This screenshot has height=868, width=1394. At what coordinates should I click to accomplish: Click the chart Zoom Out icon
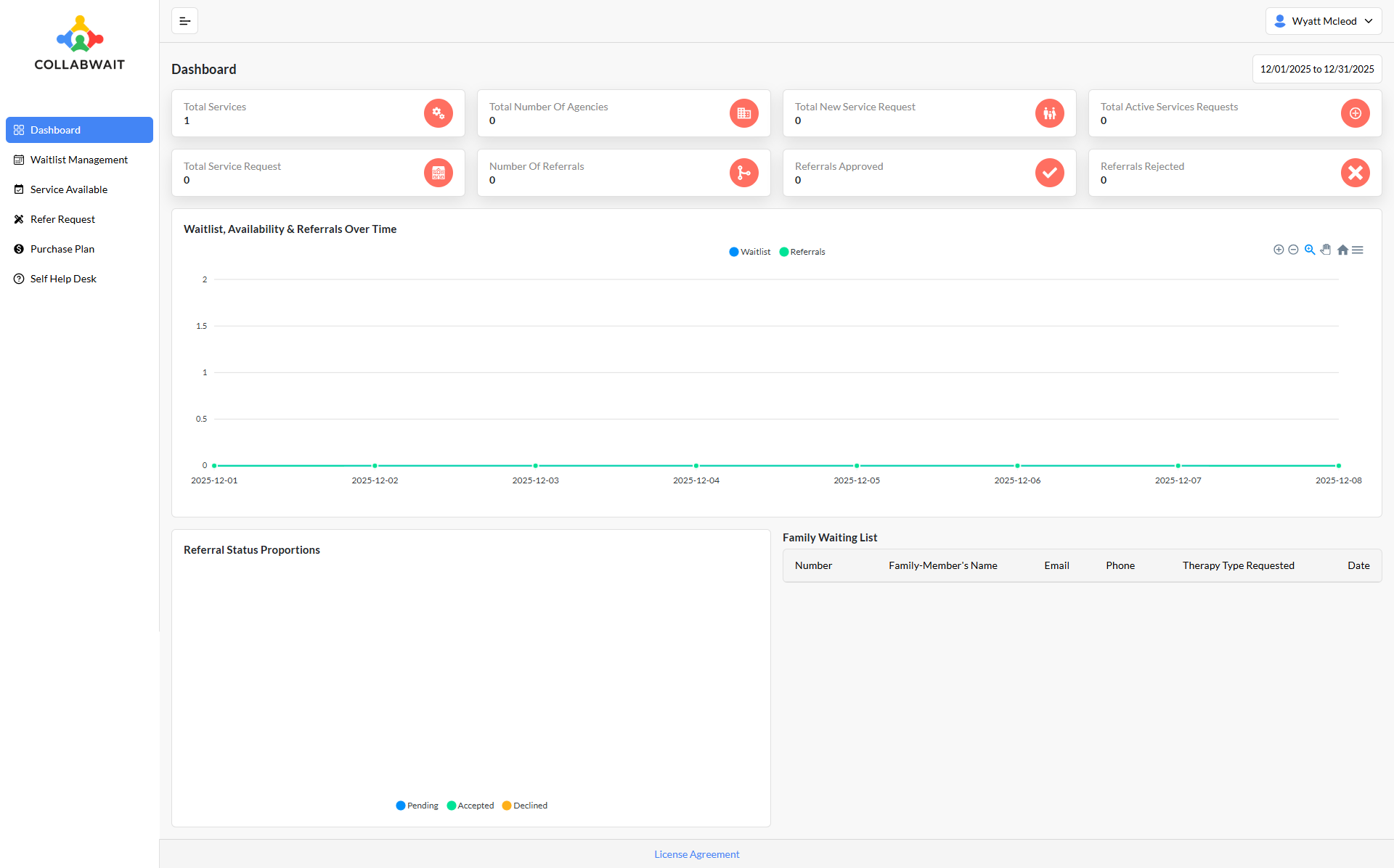coord(1293,250)
